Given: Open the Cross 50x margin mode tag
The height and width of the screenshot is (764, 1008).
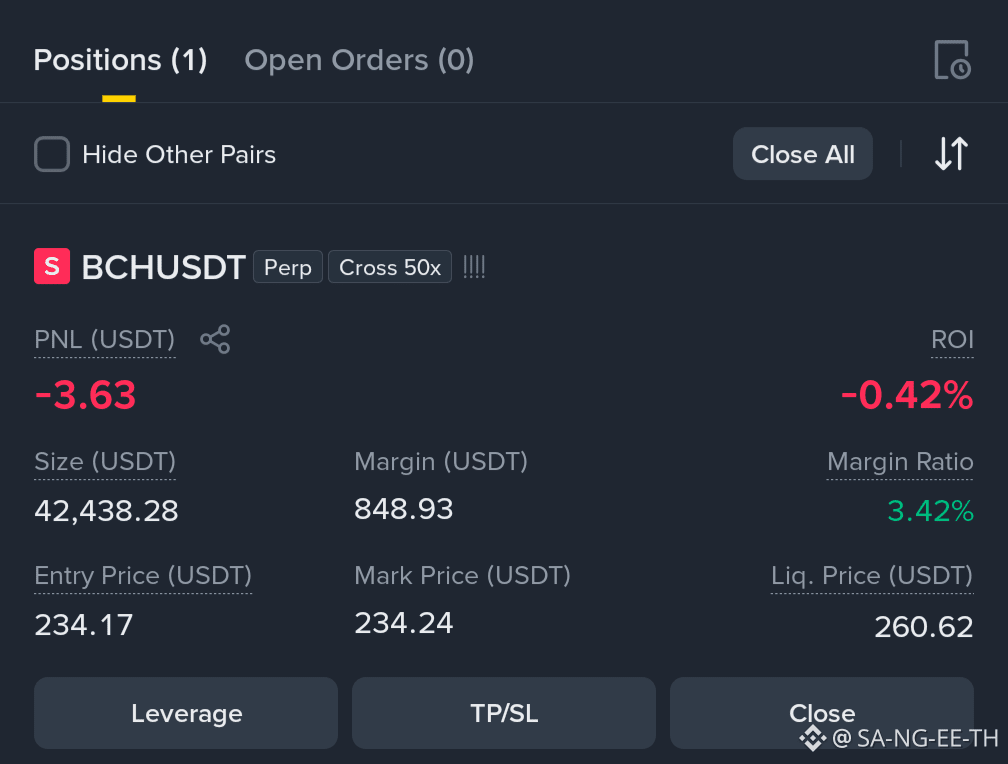Looking at the screenshot, I should point(390,267).
